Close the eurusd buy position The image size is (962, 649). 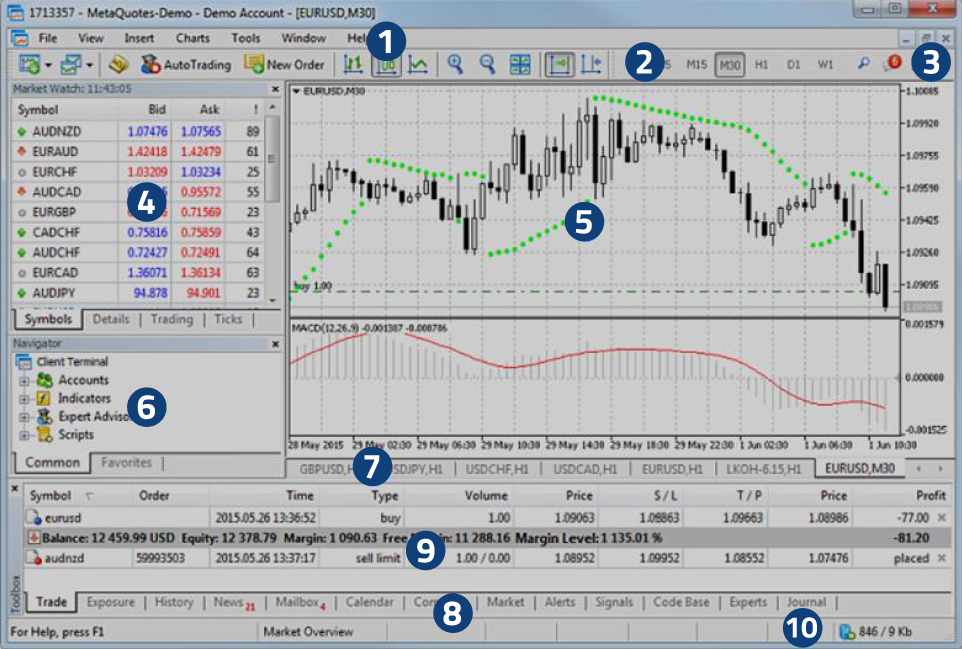(942, 518)
